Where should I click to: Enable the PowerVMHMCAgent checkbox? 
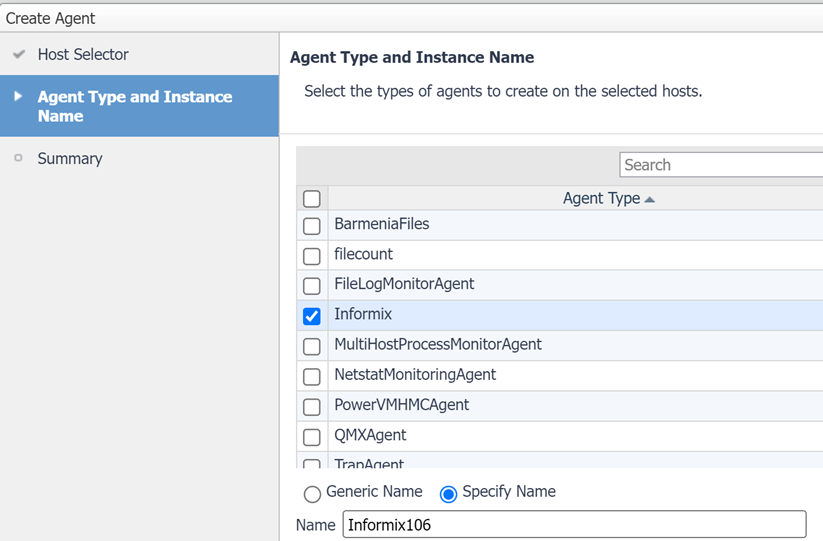click(312, 406)
